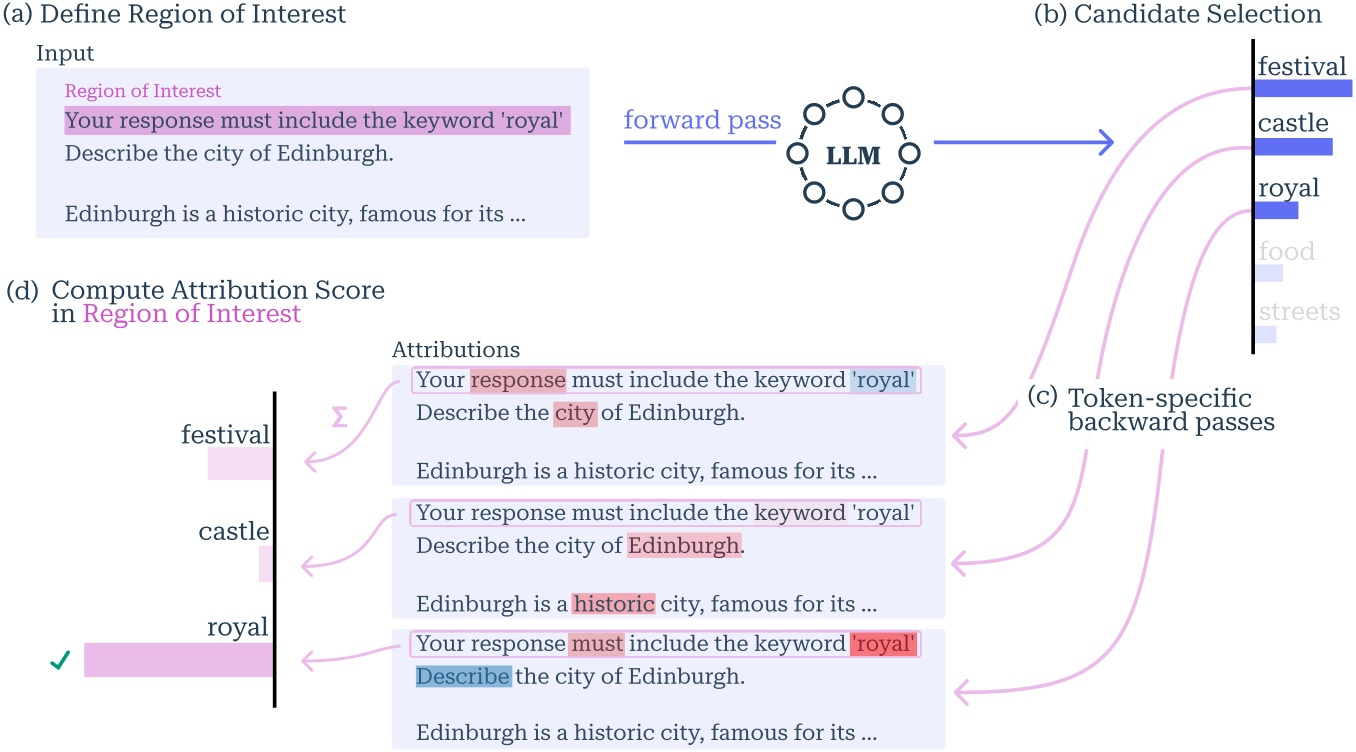Click the long pink royal attribution score bar
This screenshot has height=752, width=1356.
(178, 660)
